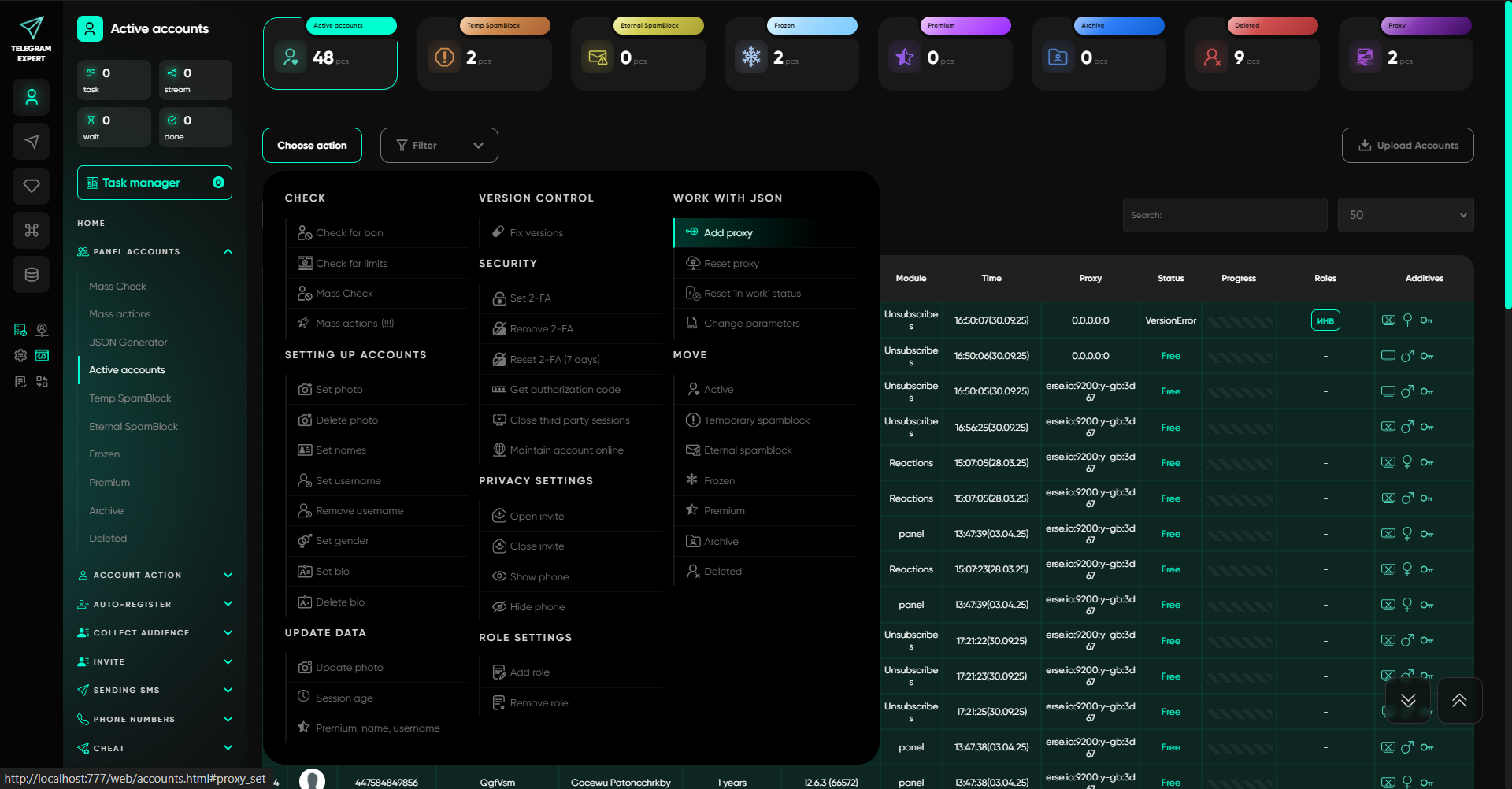Collapse the Panel Accounts section
The image size is (1512, 789).
pos(155,252)
